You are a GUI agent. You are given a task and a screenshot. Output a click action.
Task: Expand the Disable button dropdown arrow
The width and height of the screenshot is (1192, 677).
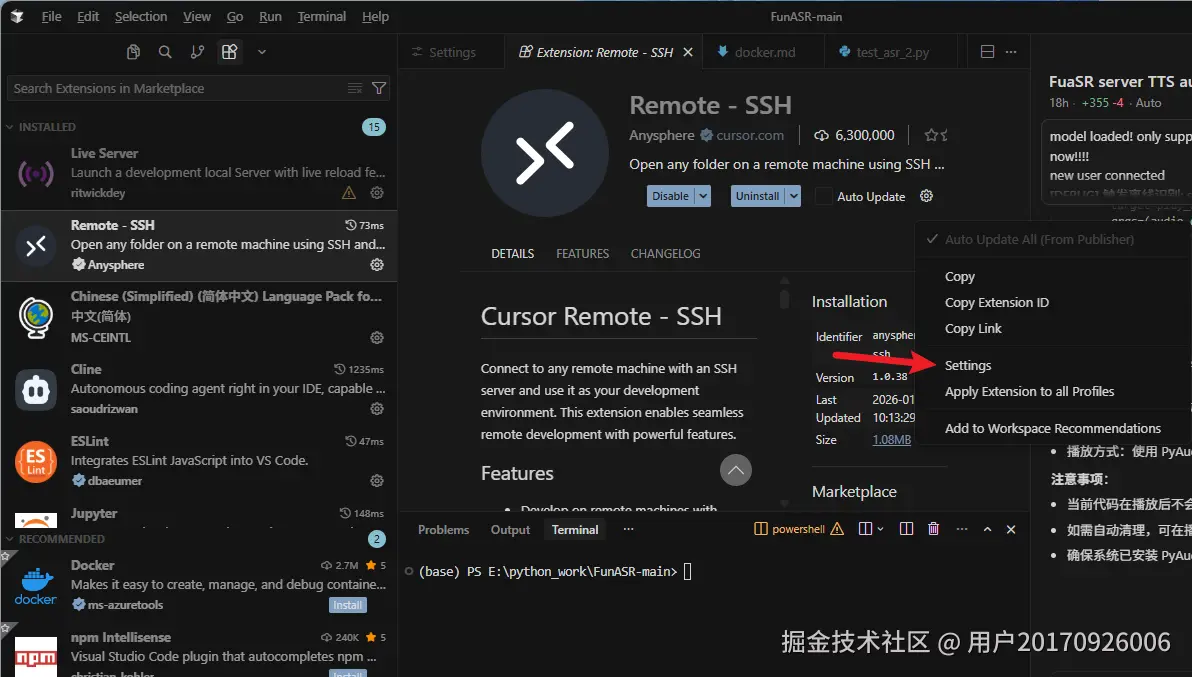point(703,196)
